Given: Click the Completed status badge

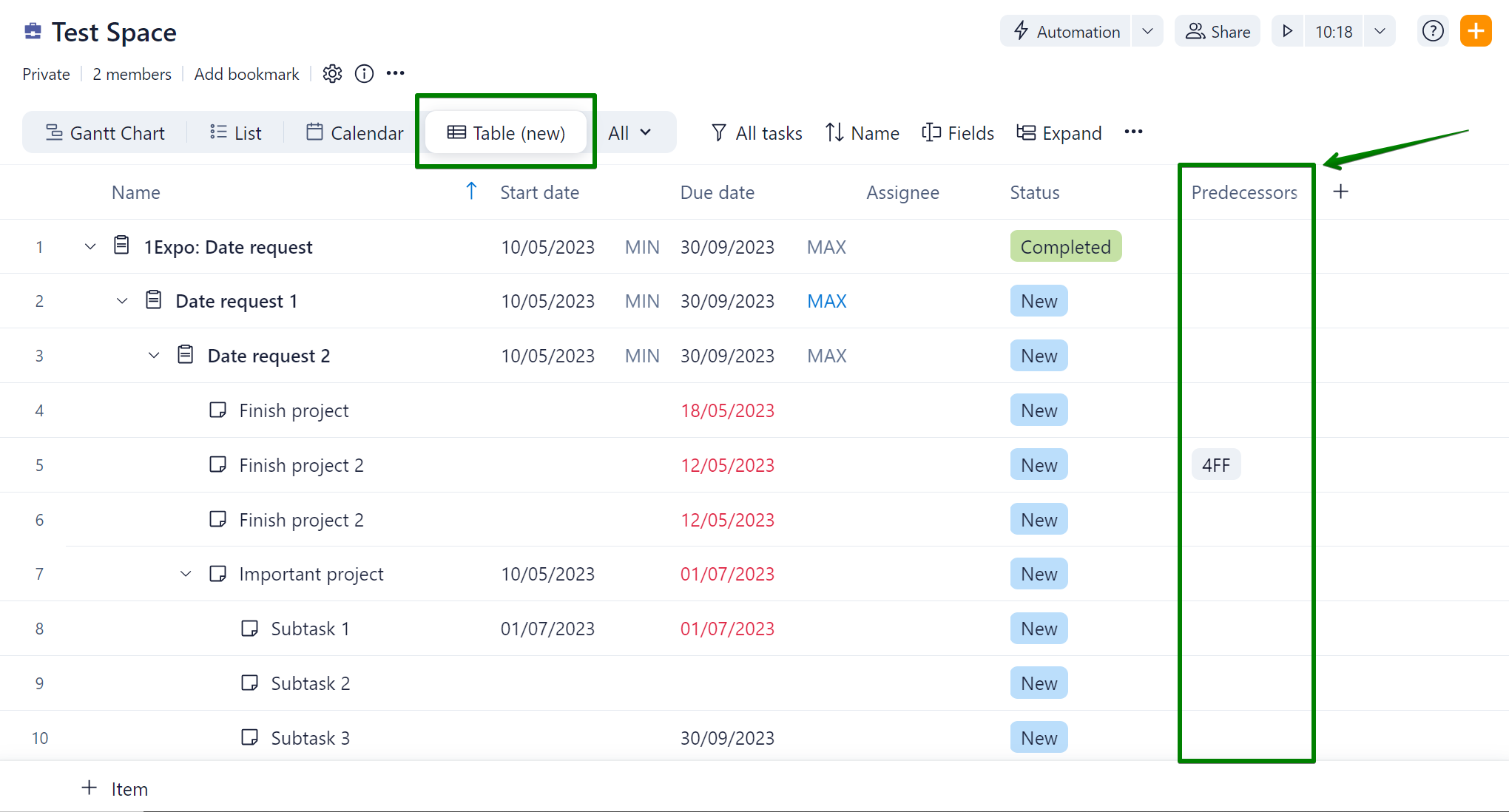Looking at the screenshot, I should point(1065,247).
